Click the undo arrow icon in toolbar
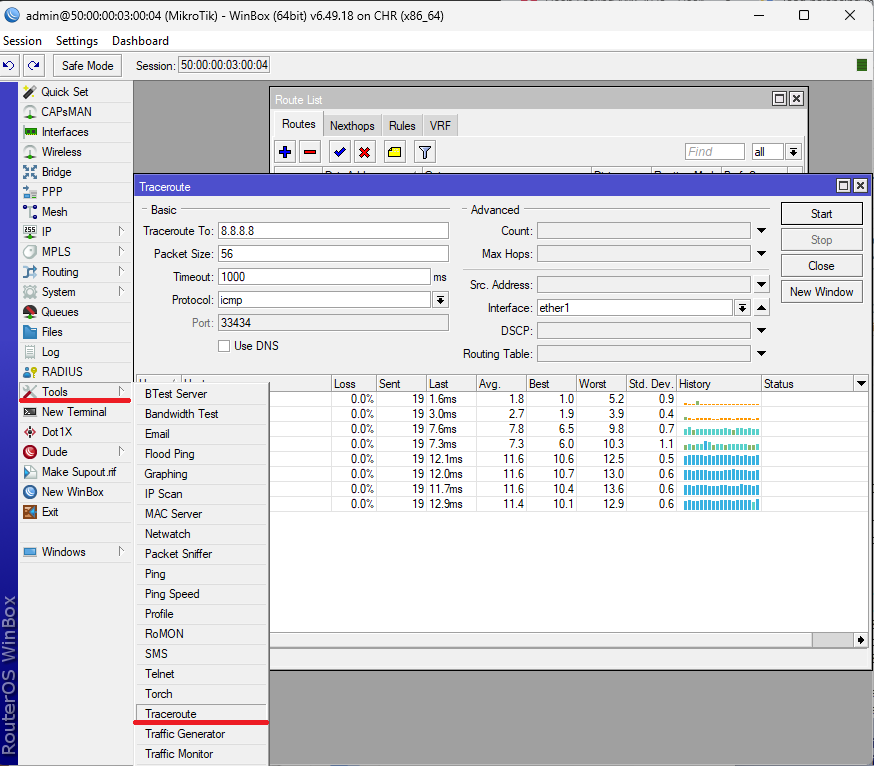The height and width of the screenshot is (766, 874). point(9,66)
